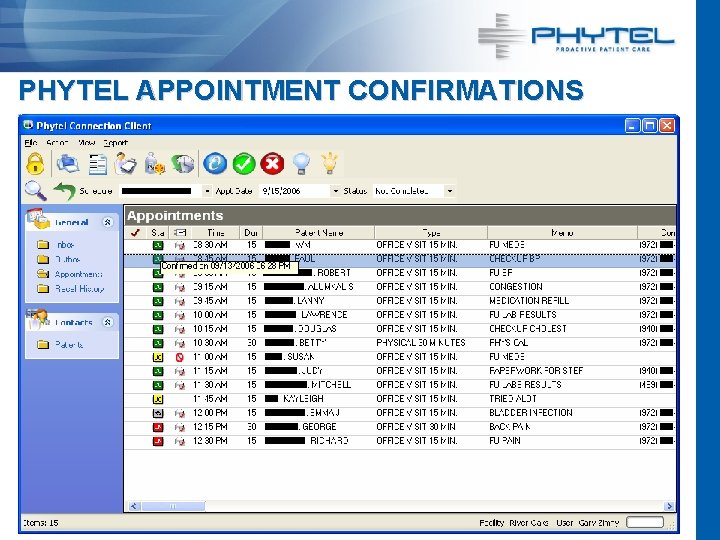The image size is (720, 540).
Task: Click green status icon in BETTY row
Action: tap(158, 343)
